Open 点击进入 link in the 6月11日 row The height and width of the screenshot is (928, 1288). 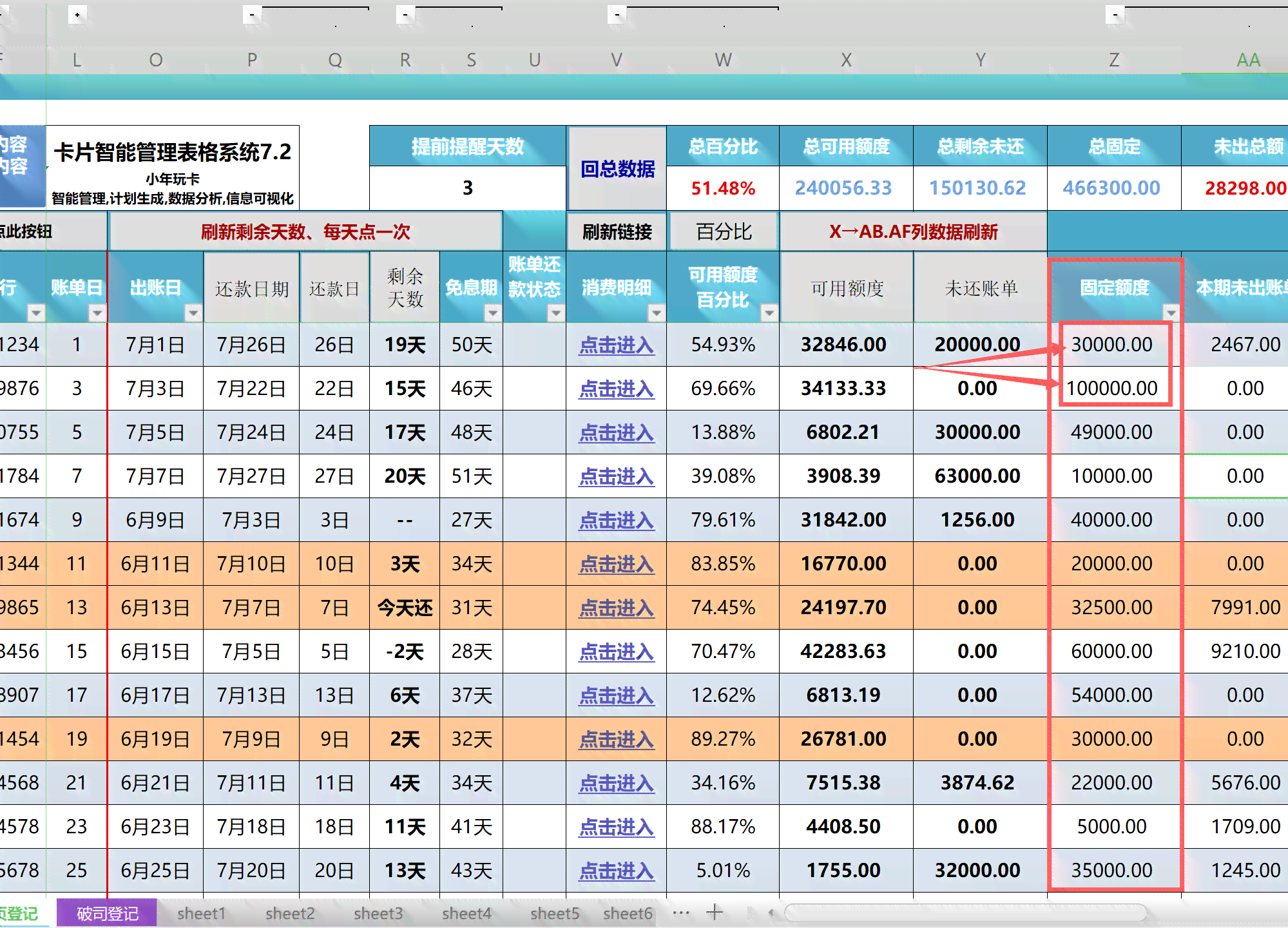617,565
